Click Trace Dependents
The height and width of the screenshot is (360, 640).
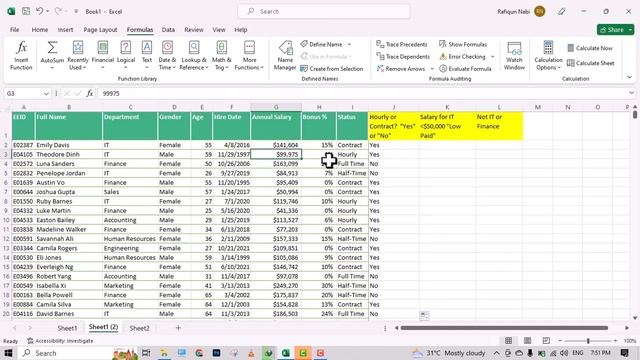(x=403, y=56)
